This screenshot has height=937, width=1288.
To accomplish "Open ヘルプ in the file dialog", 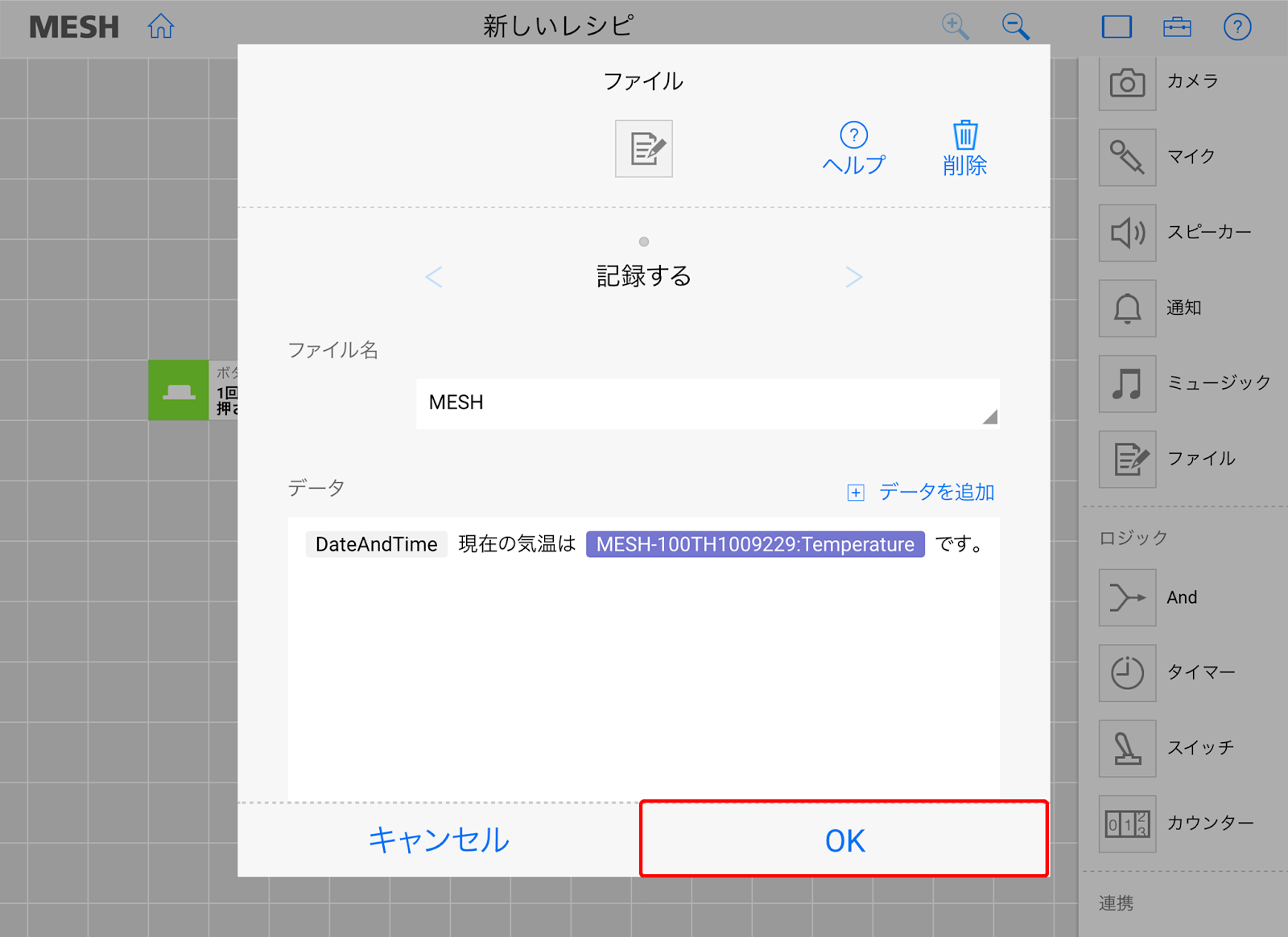I will (853, 149).
